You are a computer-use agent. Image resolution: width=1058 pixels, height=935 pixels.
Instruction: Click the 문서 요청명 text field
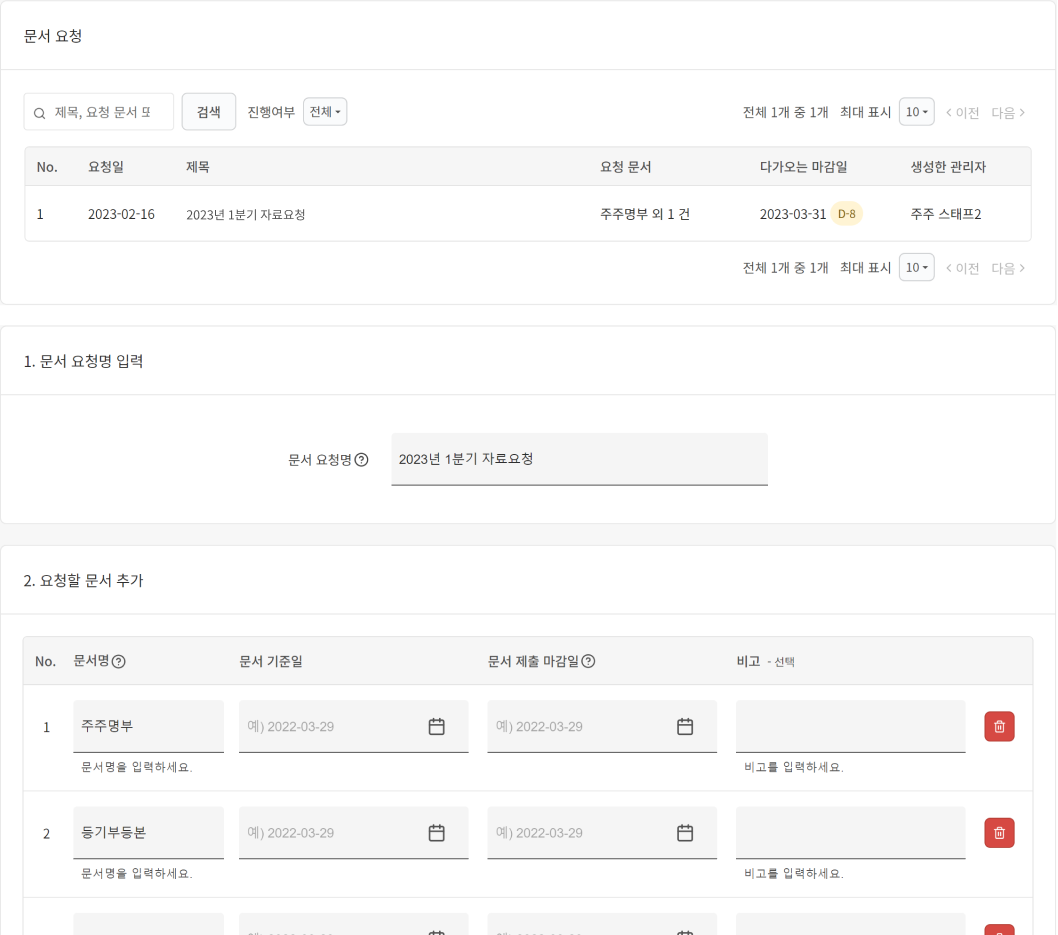[579, 459]
